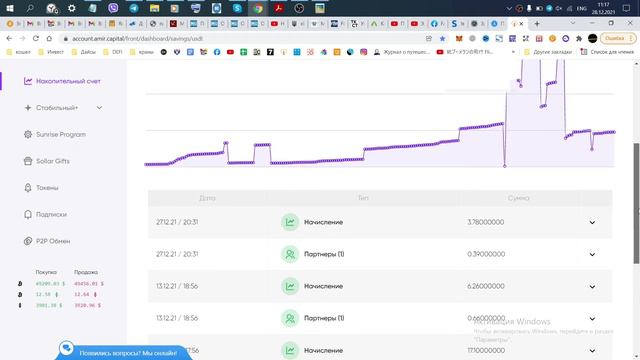Image resolution: width=640 pixels, height=360 pixels.
Task: Click ENG language indicator in tray
Action: 582,8
